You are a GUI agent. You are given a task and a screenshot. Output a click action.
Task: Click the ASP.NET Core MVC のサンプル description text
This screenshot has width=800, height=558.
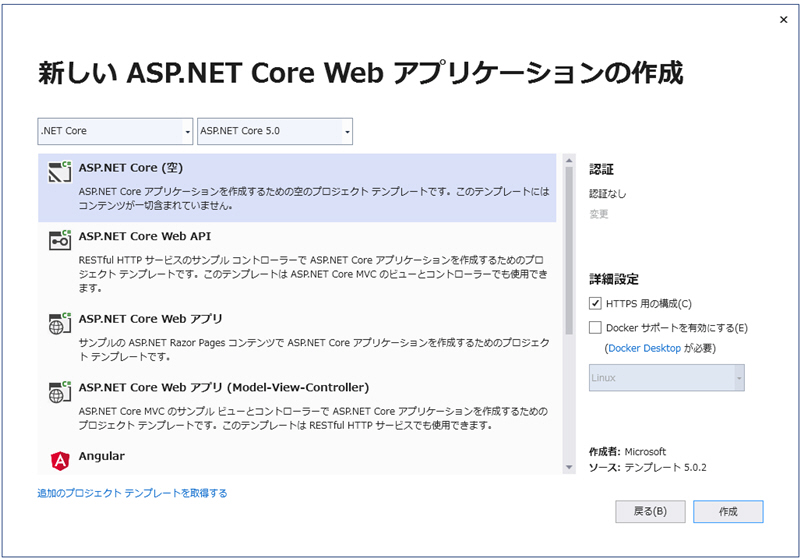[x=313, y=418]
